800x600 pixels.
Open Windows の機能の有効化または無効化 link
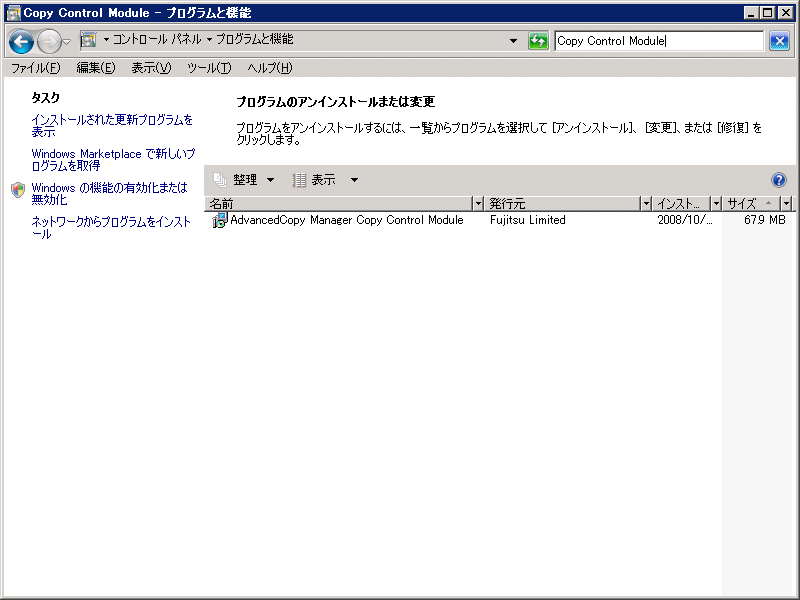click(x=110, y=193)
